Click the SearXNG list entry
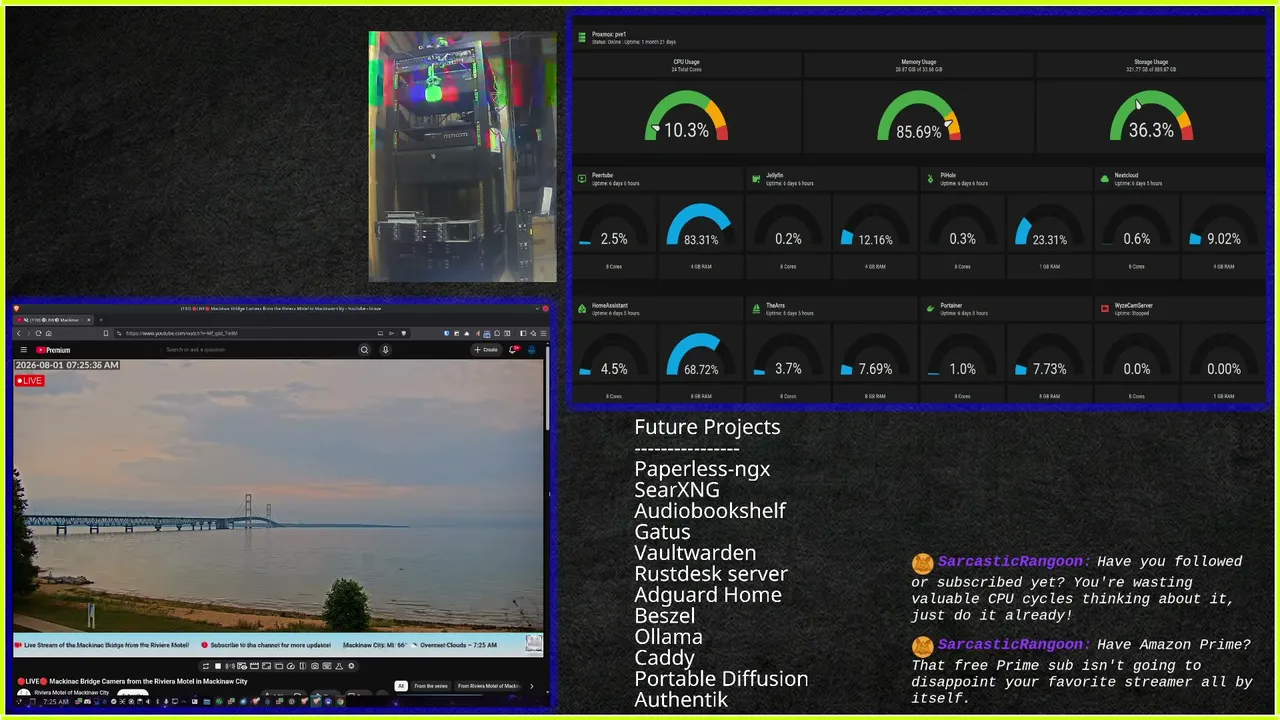 pos(677,490)
